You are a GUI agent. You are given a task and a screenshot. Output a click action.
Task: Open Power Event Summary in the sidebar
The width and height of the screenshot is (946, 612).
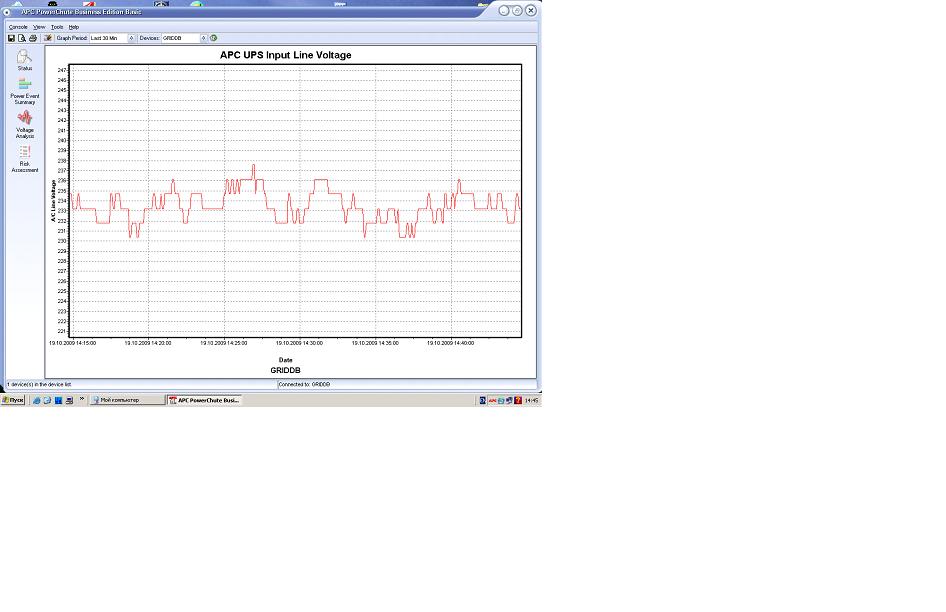(24, 91)
